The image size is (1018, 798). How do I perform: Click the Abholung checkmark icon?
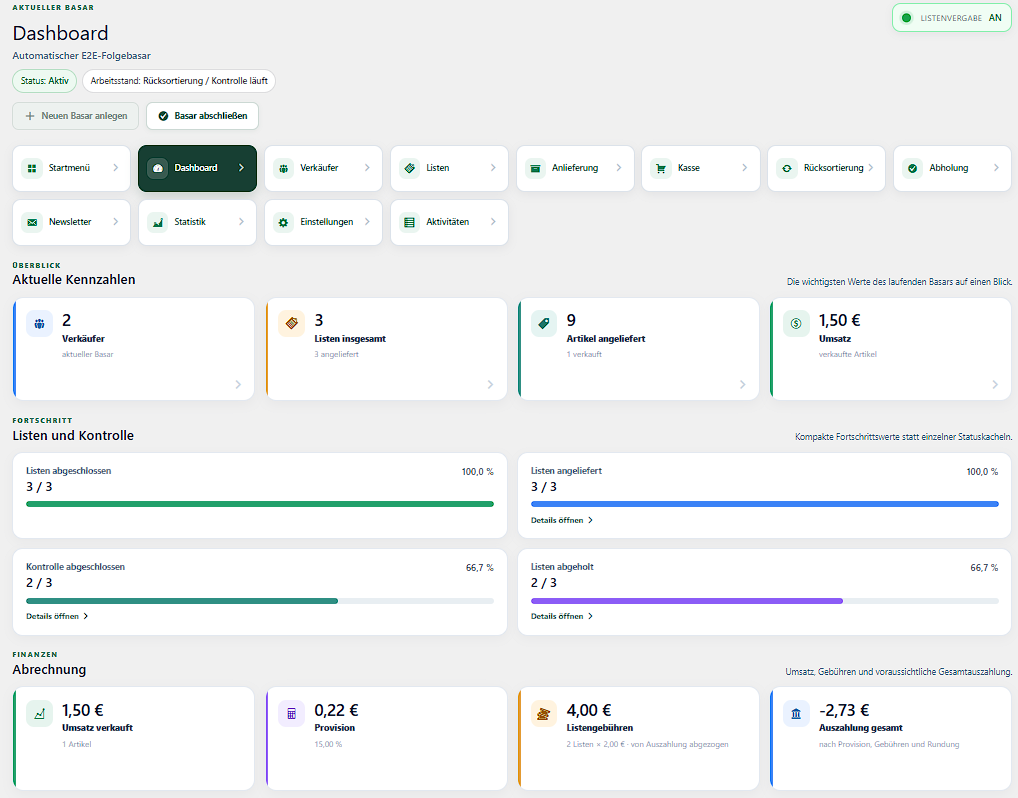click(x=912, y=168)
